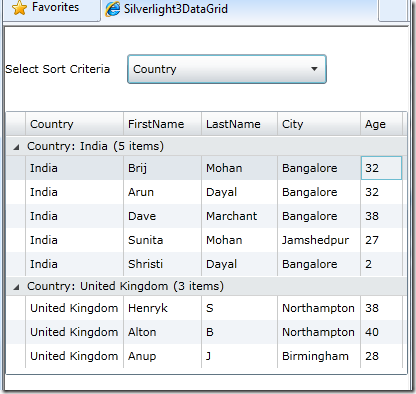Click the Country cell United Kingdom in Henryk row
Screen dimensions: 416x394
pos(74,308)
